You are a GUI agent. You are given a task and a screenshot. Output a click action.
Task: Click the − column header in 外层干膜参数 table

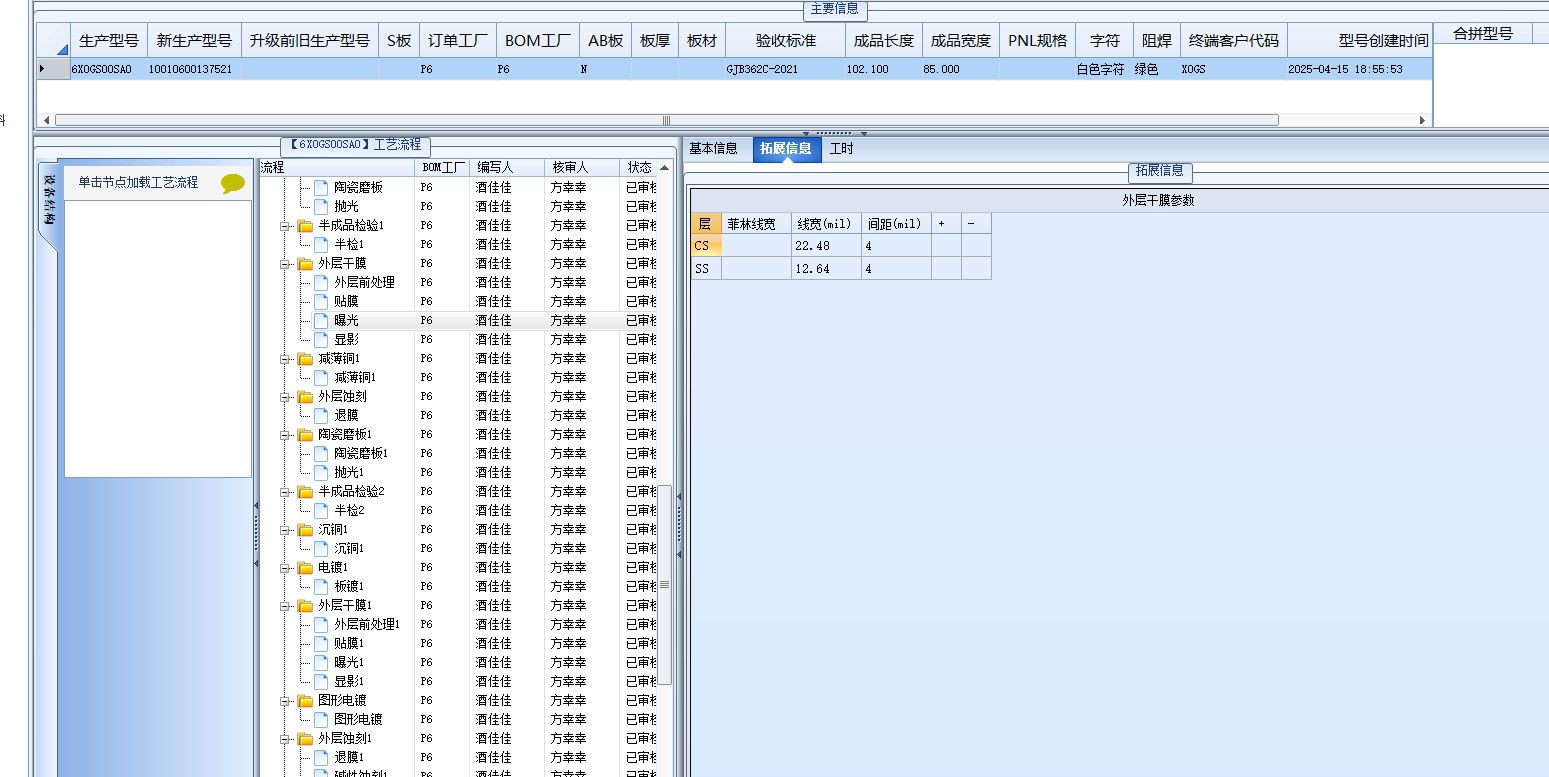pyautogui.click(x=976, y=223)
